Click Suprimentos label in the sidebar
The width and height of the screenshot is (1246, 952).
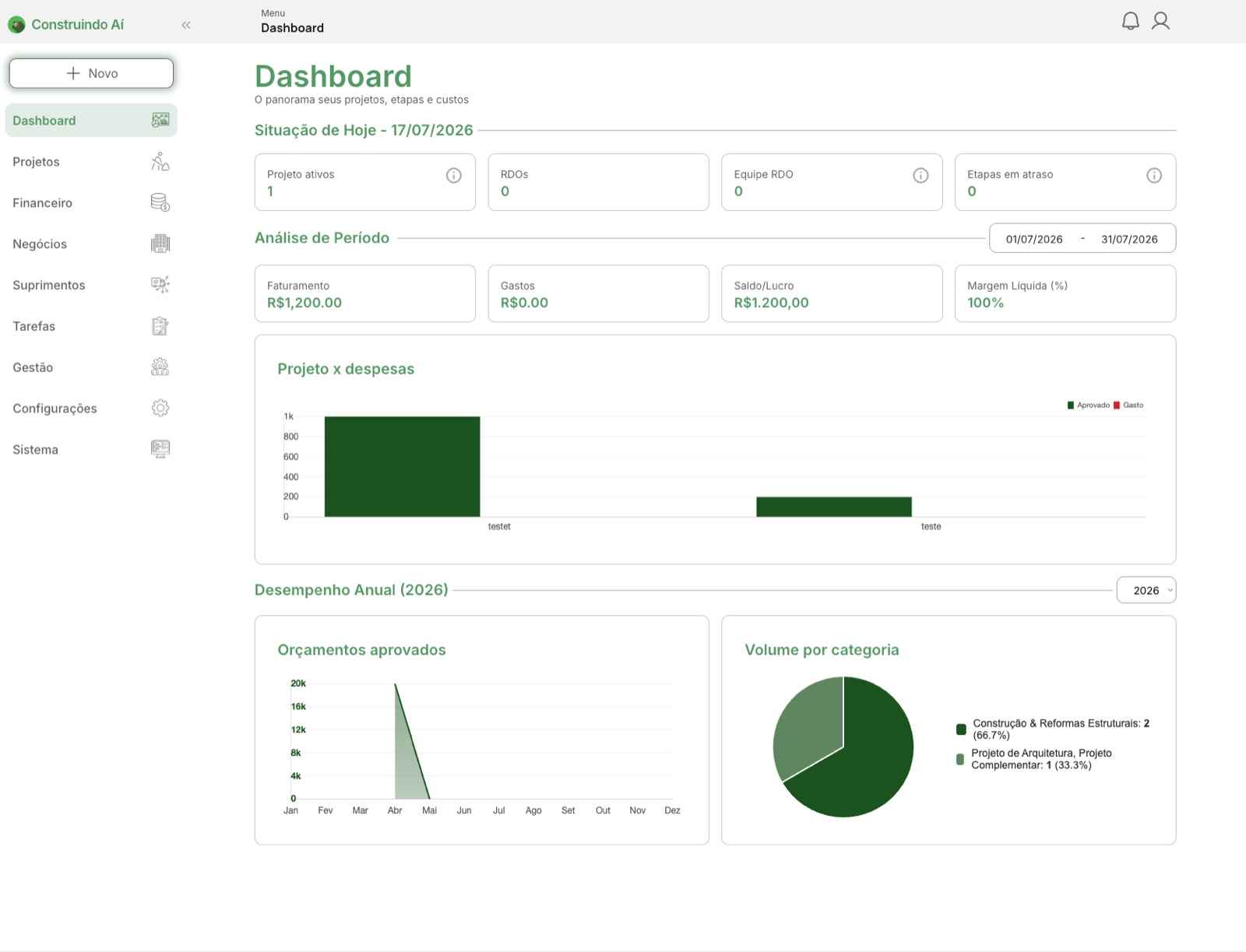point(49,285)
